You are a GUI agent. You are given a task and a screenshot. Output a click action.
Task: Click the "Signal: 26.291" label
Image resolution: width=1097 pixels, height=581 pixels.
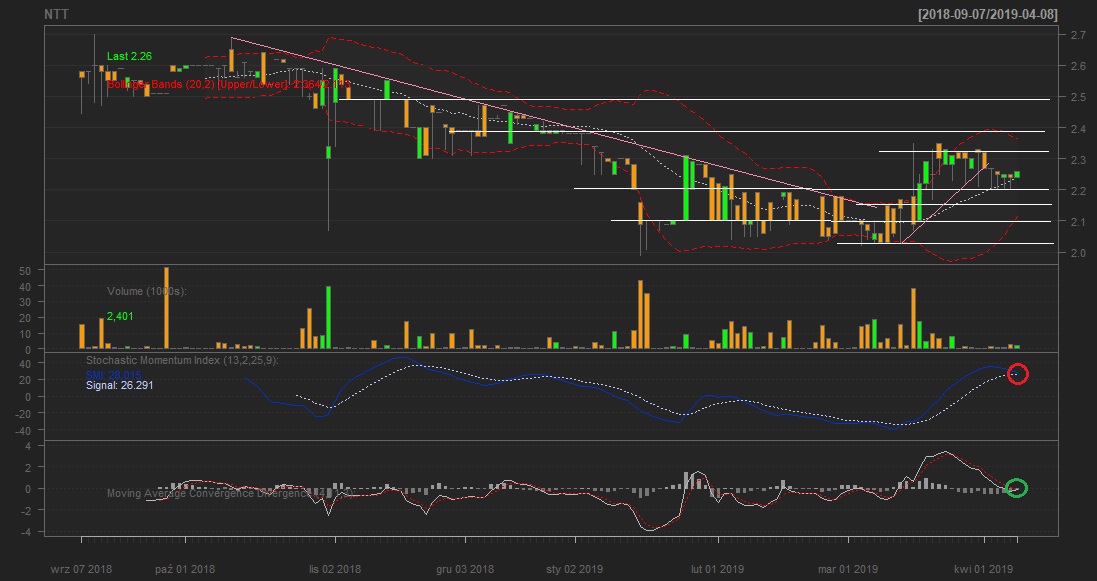[x=120, y=385]
